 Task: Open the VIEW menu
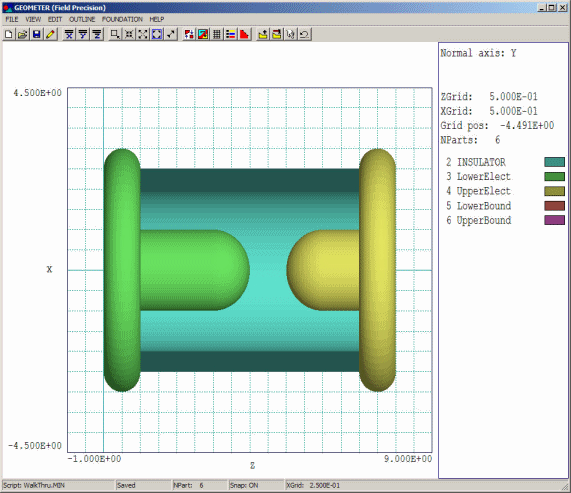click(x=33, y=19)
